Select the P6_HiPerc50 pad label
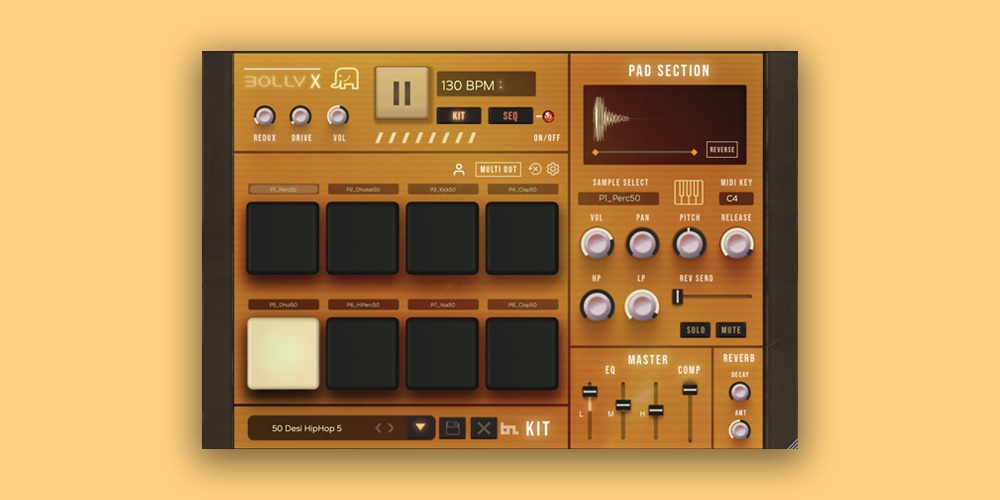This screenshot has width=1000, height=500. tap(363, 305)
